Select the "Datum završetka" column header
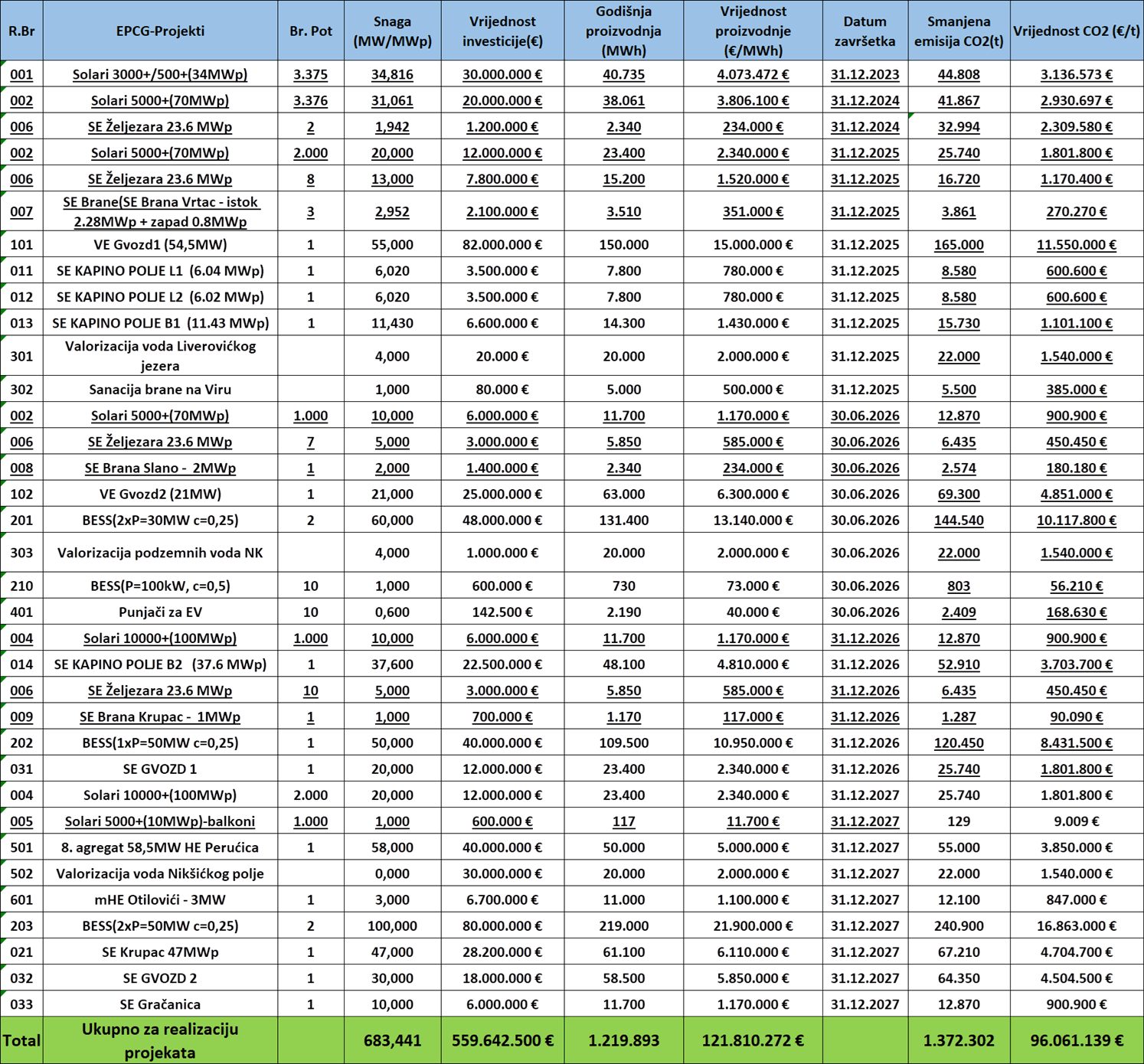 (865, 31)
